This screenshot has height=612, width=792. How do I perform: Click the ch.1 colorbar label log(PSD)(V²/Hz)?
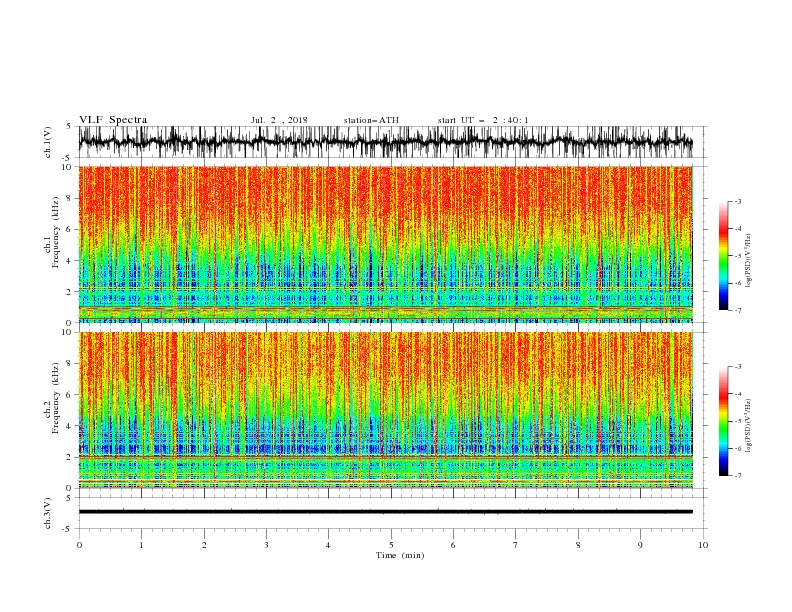click(749, 261)
